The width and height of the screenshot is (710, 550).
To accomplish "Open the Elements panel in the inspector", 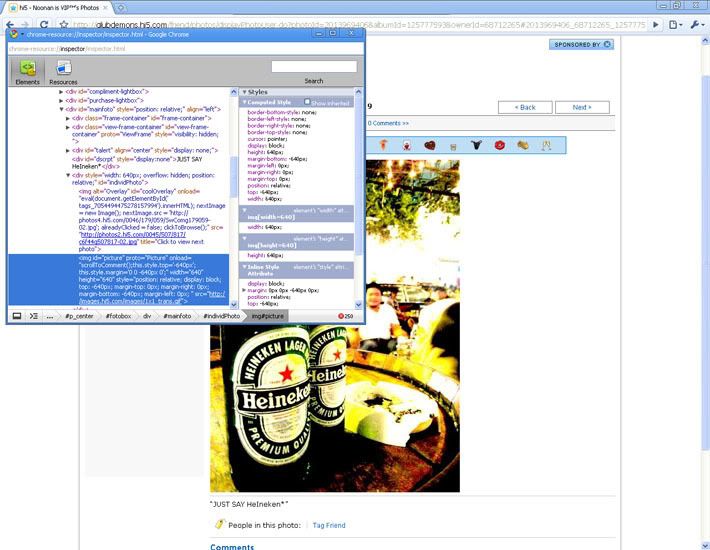I will (28, 72).
